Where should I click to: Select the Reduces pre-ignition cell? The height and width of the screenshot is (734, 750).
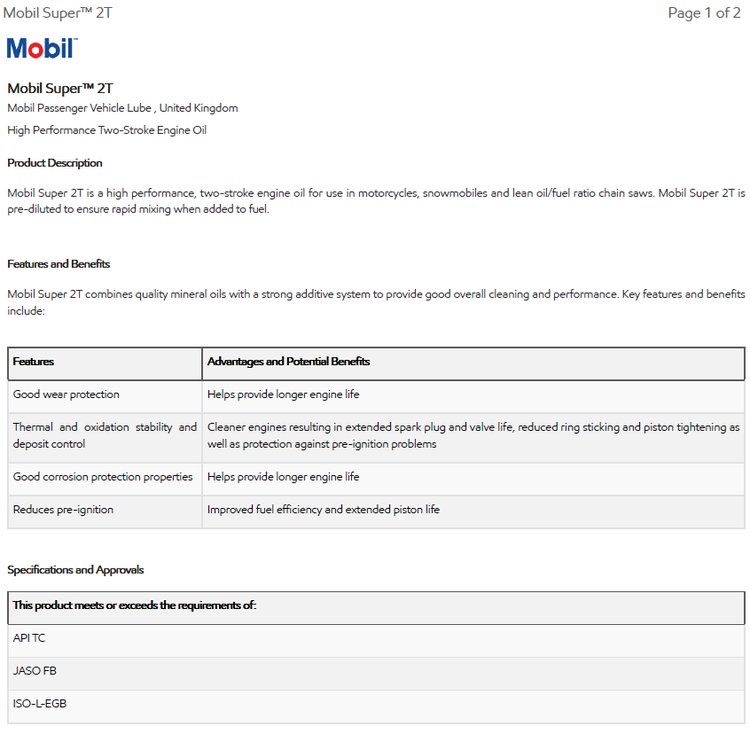click(x=105, y=510)
